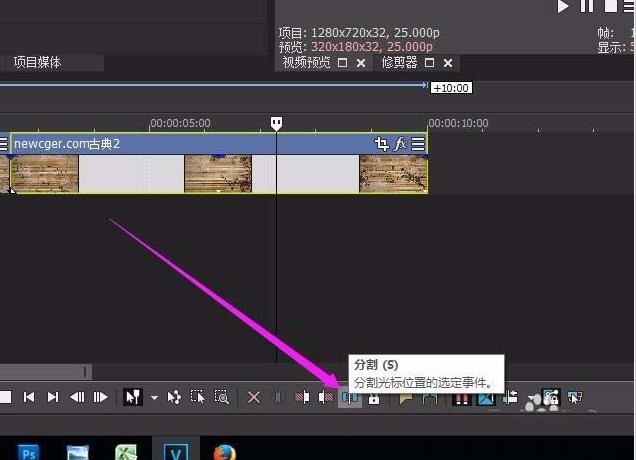Float the 修剪器 window
This screenshot has width=636, height=460.
point(430,63)
